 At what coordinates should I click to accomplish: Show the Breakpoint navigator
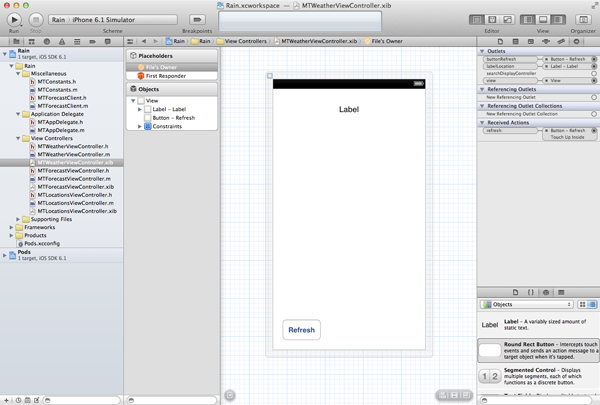(92, 41)
